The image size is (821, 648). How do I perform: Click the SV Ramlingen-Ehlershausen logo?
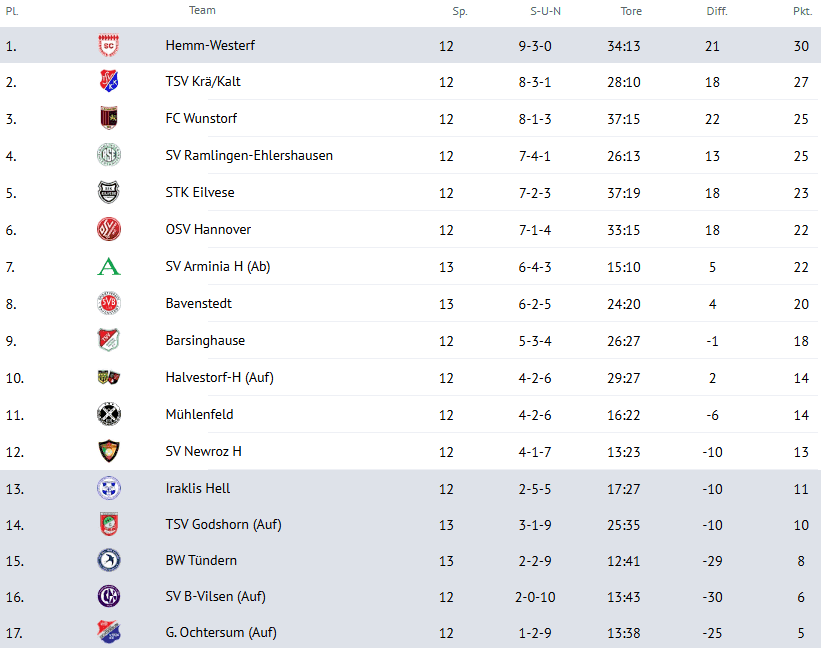[x=108, y=155]
